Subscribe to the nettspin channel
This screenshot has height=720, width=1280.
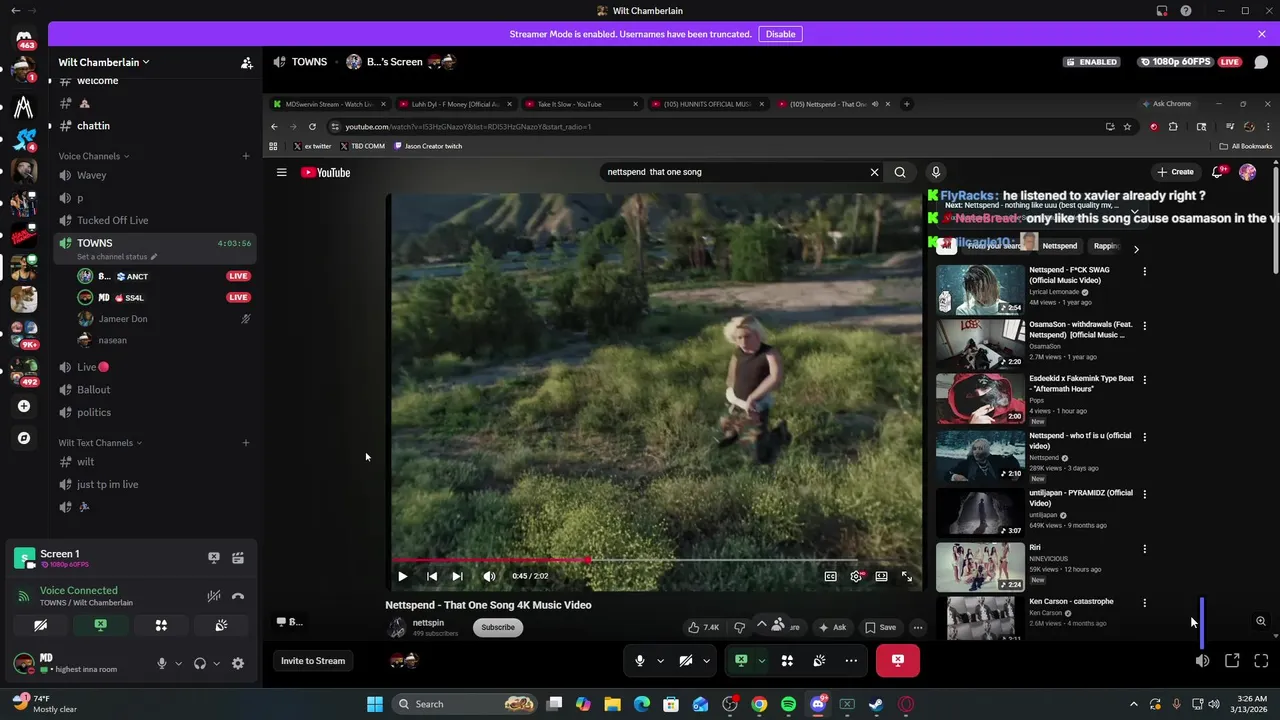(498, 627)
